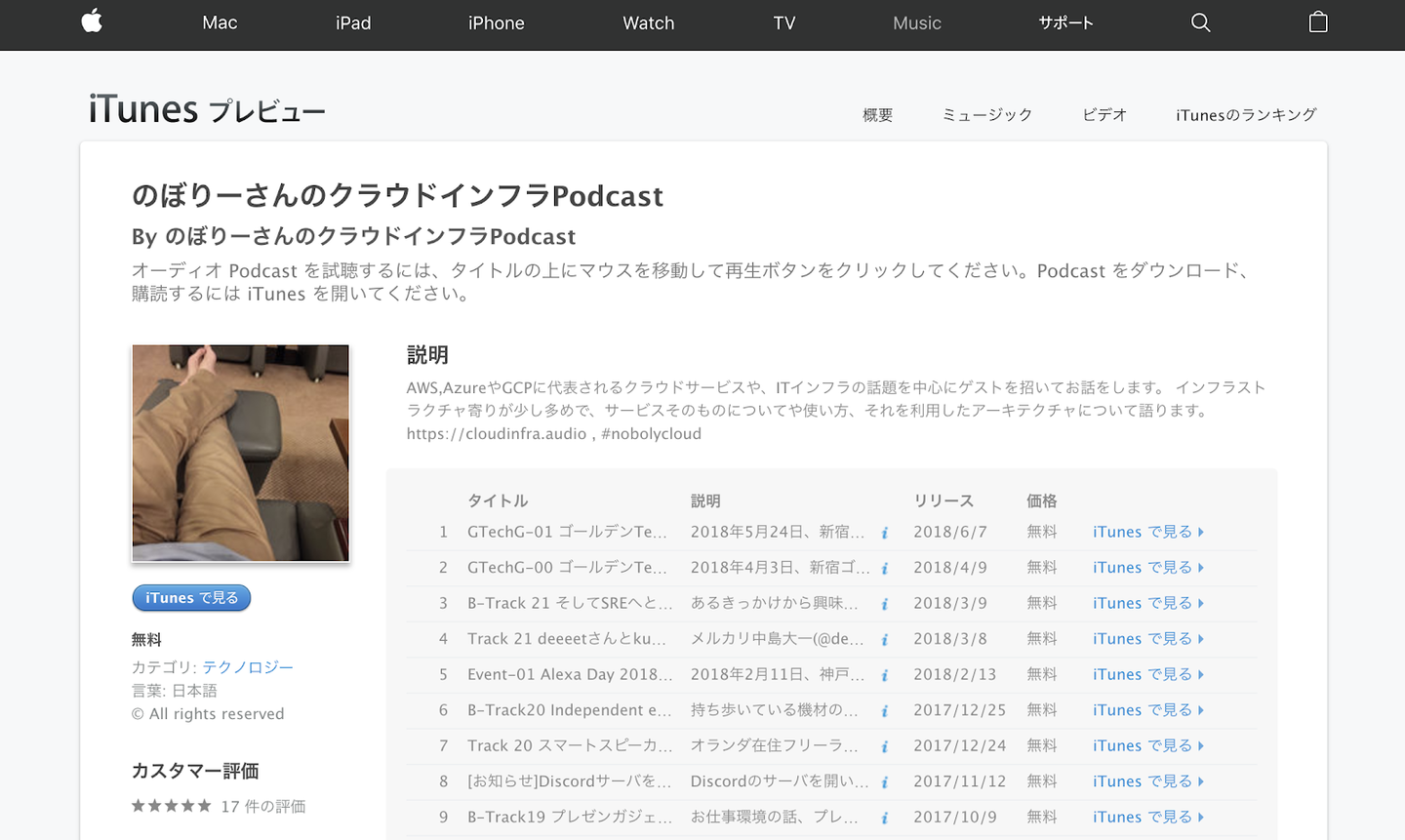Viewport: 1405px width, 840px height.
Task: Select episode title Track 20 スマートスピーカ…
Action: click(x=570, y=745)
